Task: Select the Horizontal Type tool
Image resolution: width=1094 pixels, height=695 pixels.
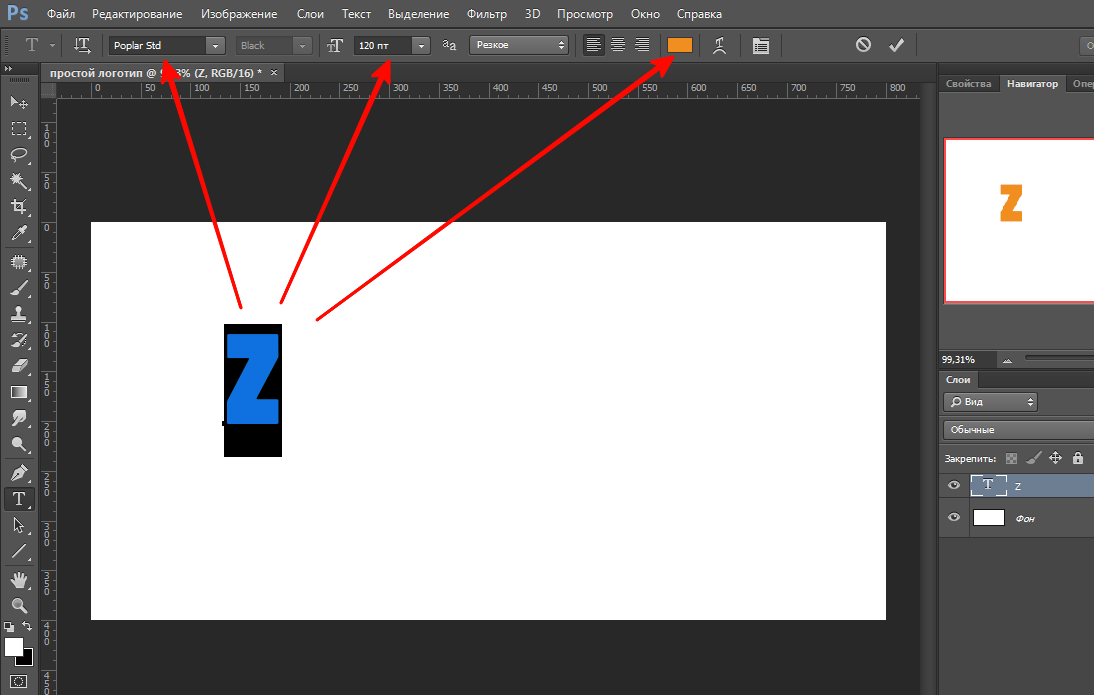Action: coord(19,499)
